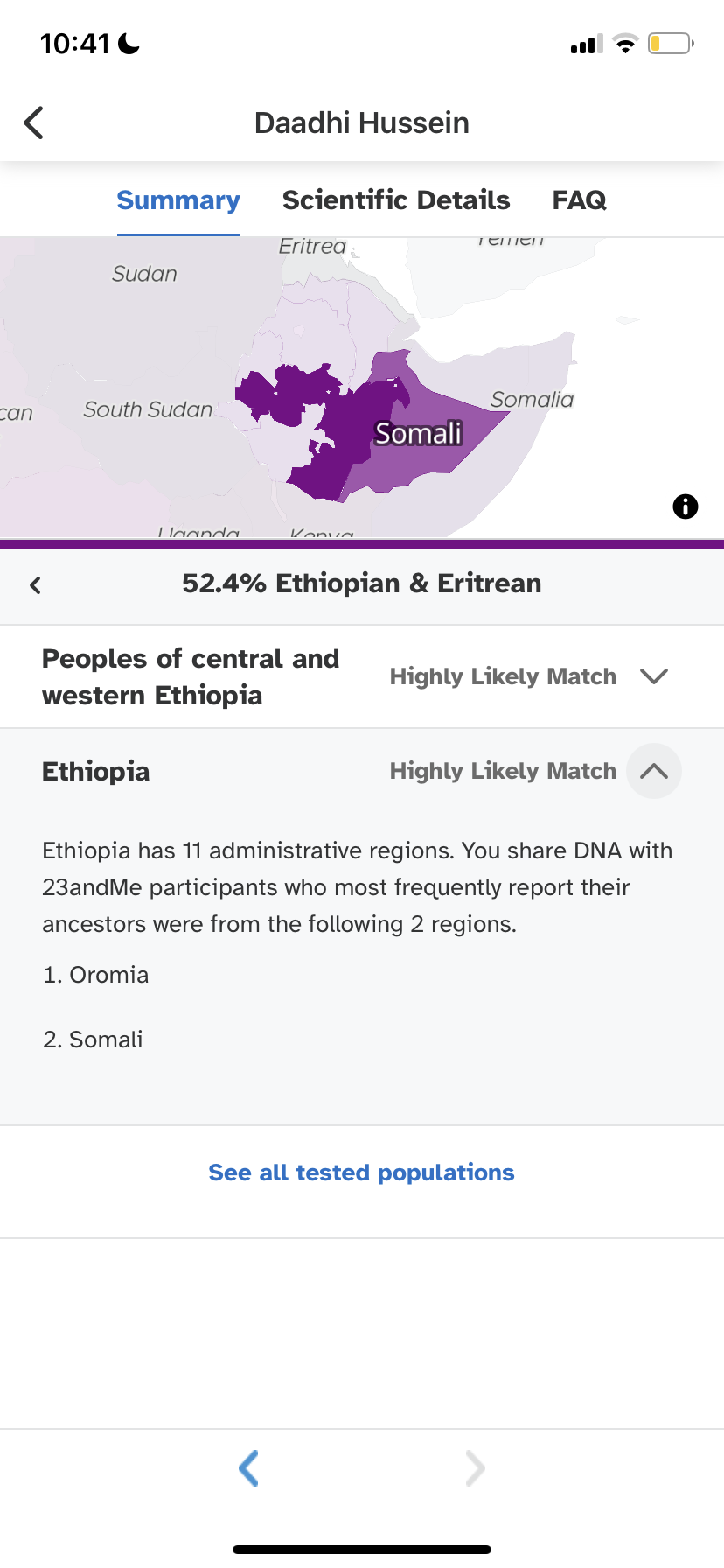This screenshot has width=724, height=1568.
Task: Tap the bottom previous page arrow
Action: pyautogui.click(x=248, y=1467)
